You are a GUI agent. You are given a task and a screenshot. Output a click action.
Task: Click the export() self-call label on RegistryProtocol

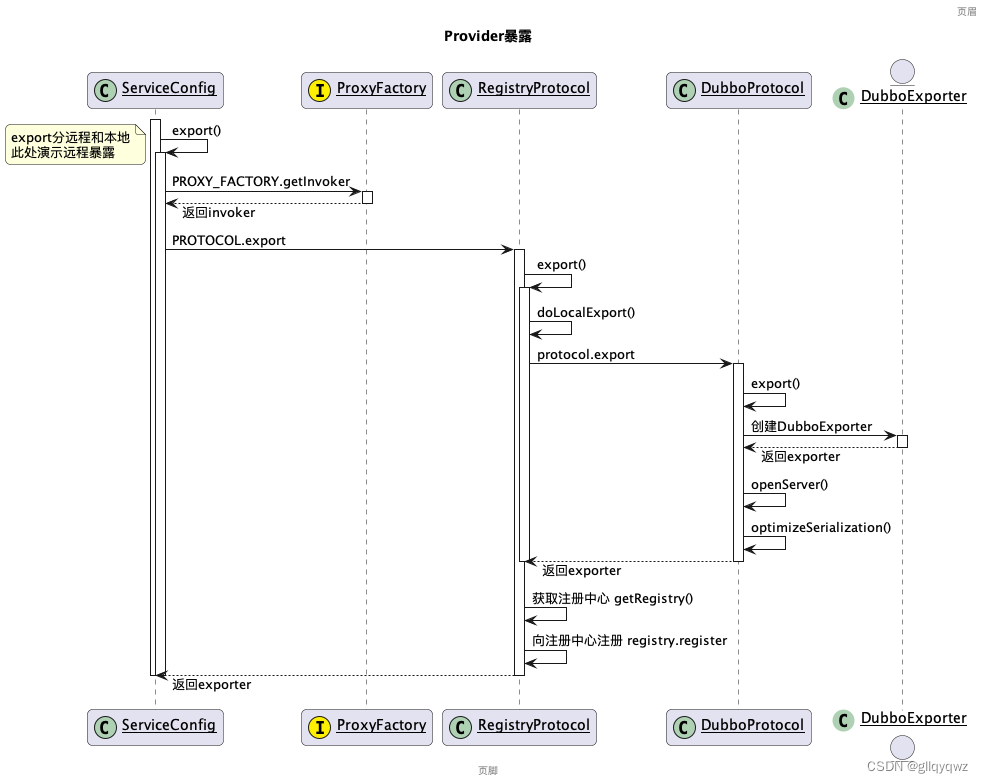click(561, 265)
